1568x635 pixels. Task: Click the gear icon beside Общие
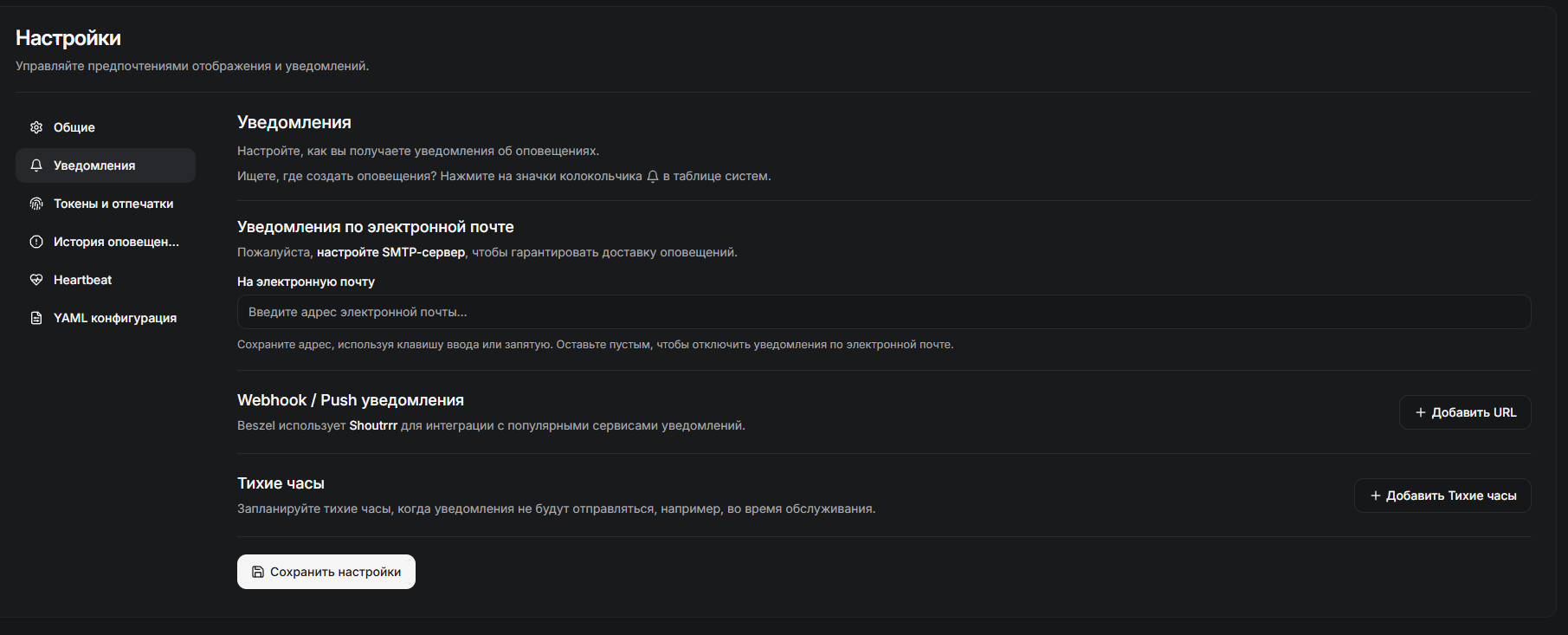pos(36,127)
